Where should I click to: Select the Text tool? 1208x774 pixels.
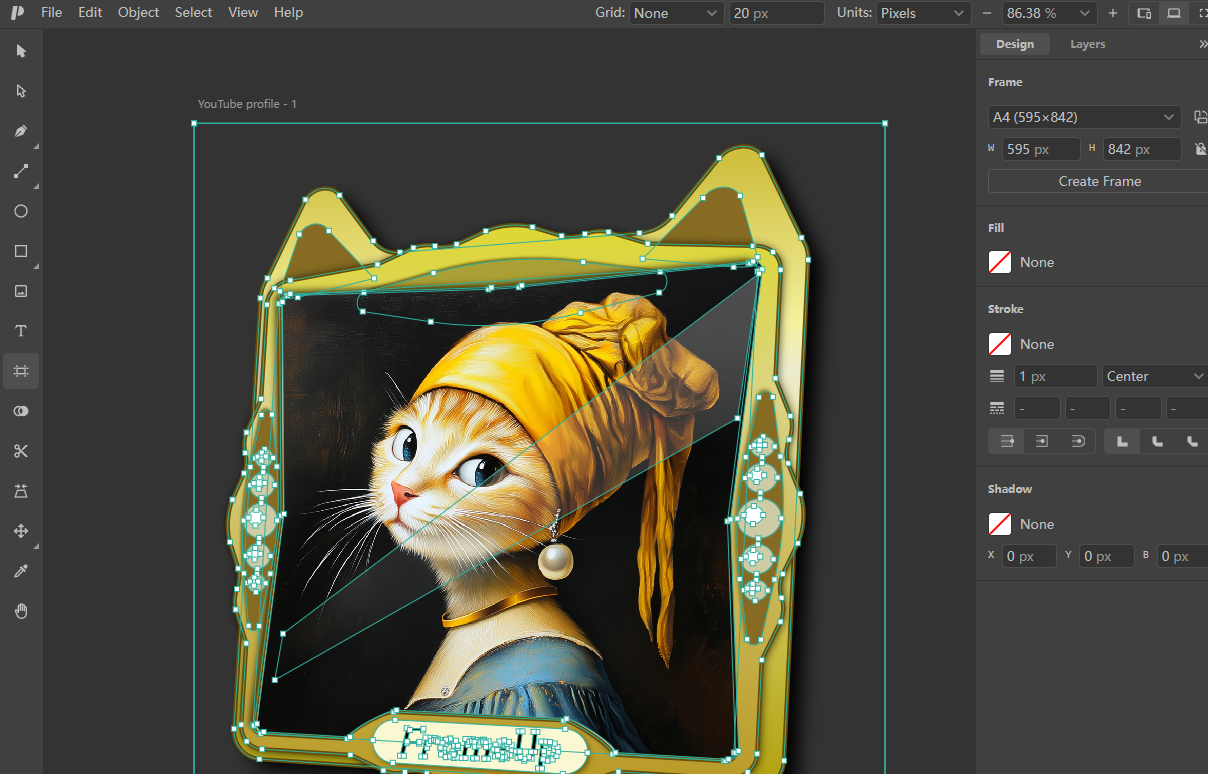[x=21, y=331]
